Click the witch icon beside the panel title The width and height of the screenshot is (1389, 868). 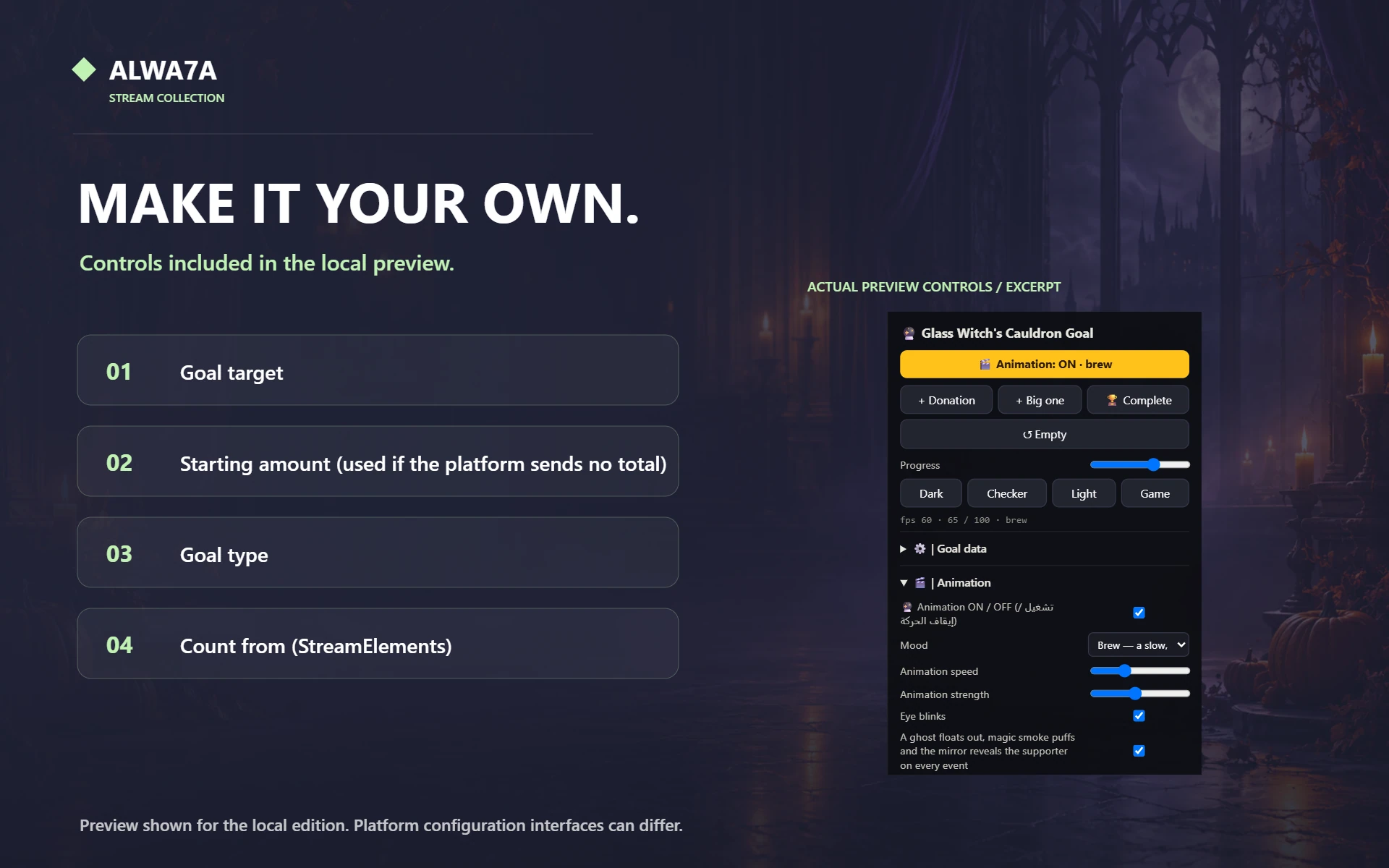[x=909, y=333]
